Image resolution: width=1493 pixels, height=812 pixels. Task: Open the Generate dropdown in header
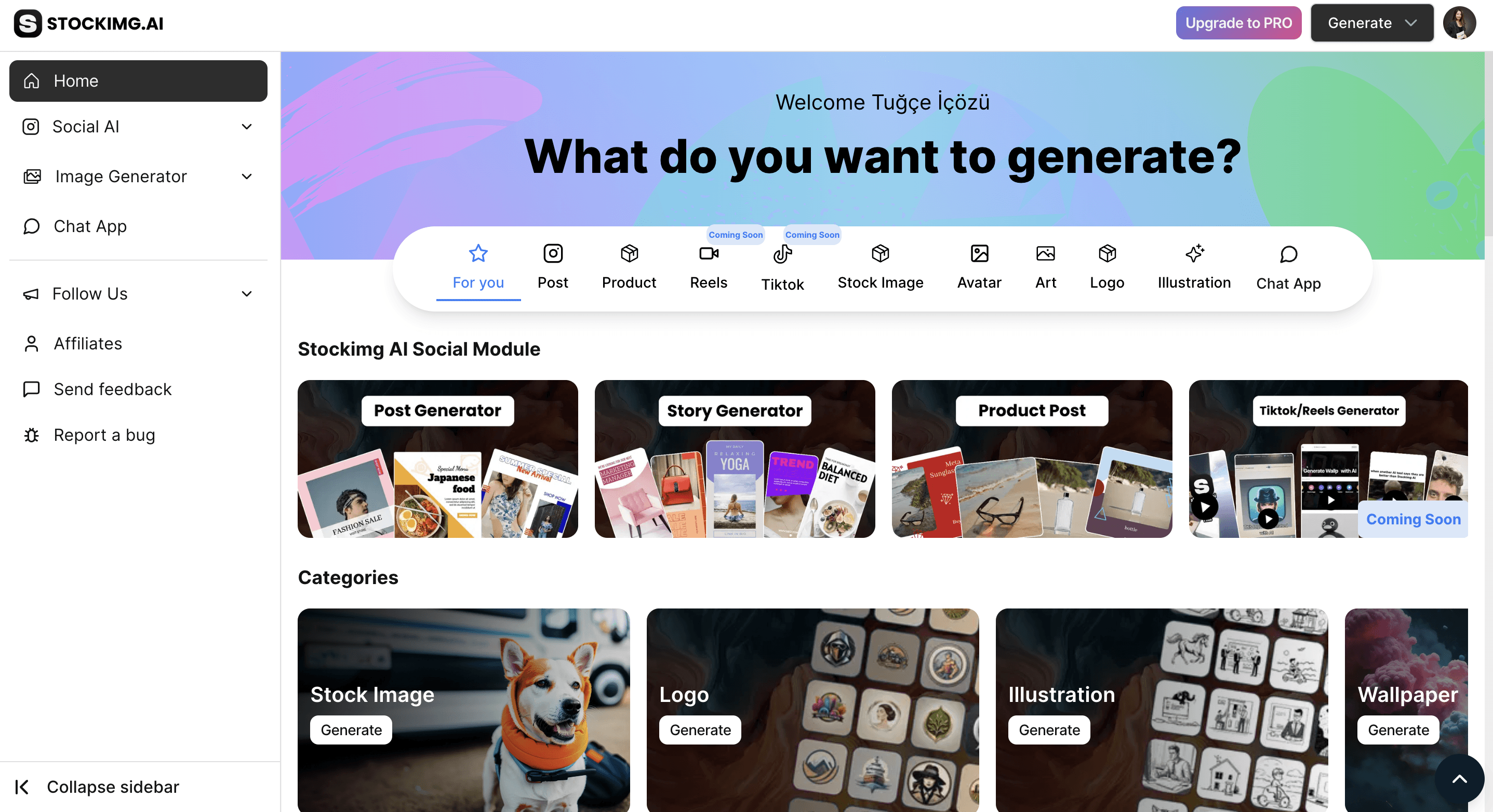point(1371,23)
